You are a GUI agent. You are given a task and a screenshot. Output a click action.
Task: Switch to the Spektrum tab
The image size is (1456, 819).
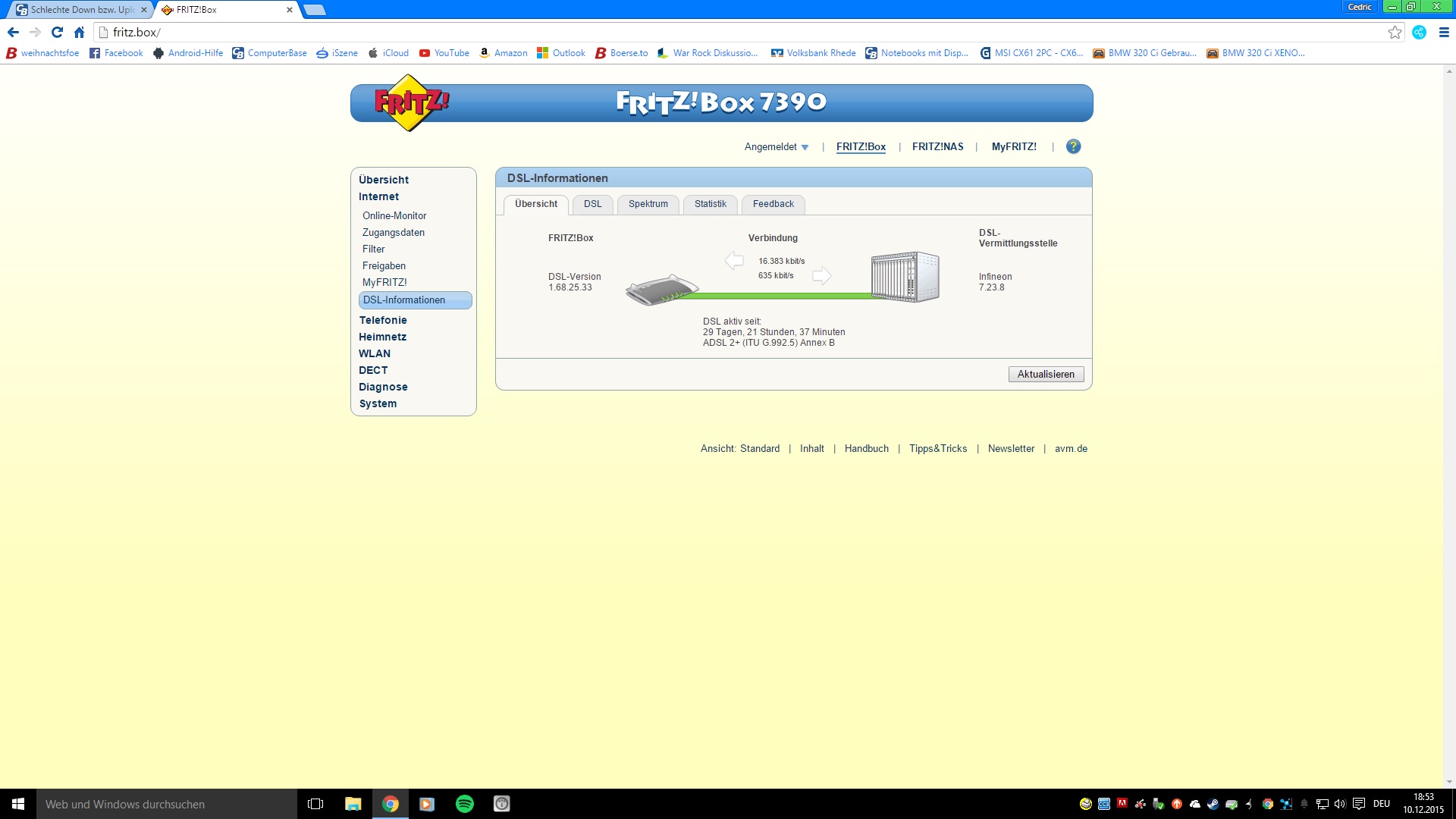click(648, 204)
